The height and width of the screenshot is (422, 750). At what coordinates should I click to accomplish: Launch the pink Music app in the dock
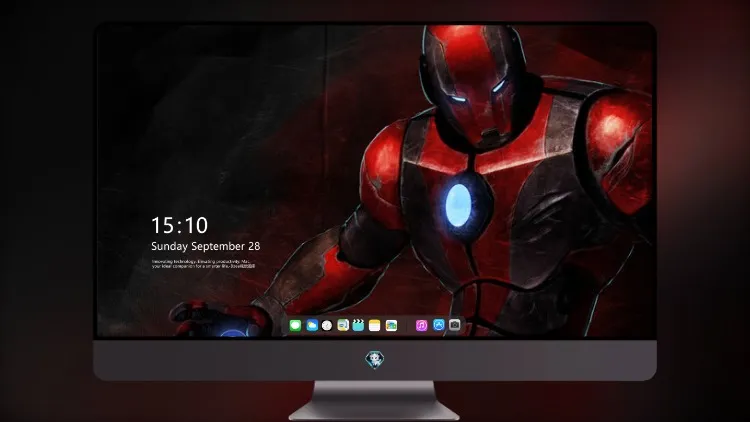tap(421, 325)
